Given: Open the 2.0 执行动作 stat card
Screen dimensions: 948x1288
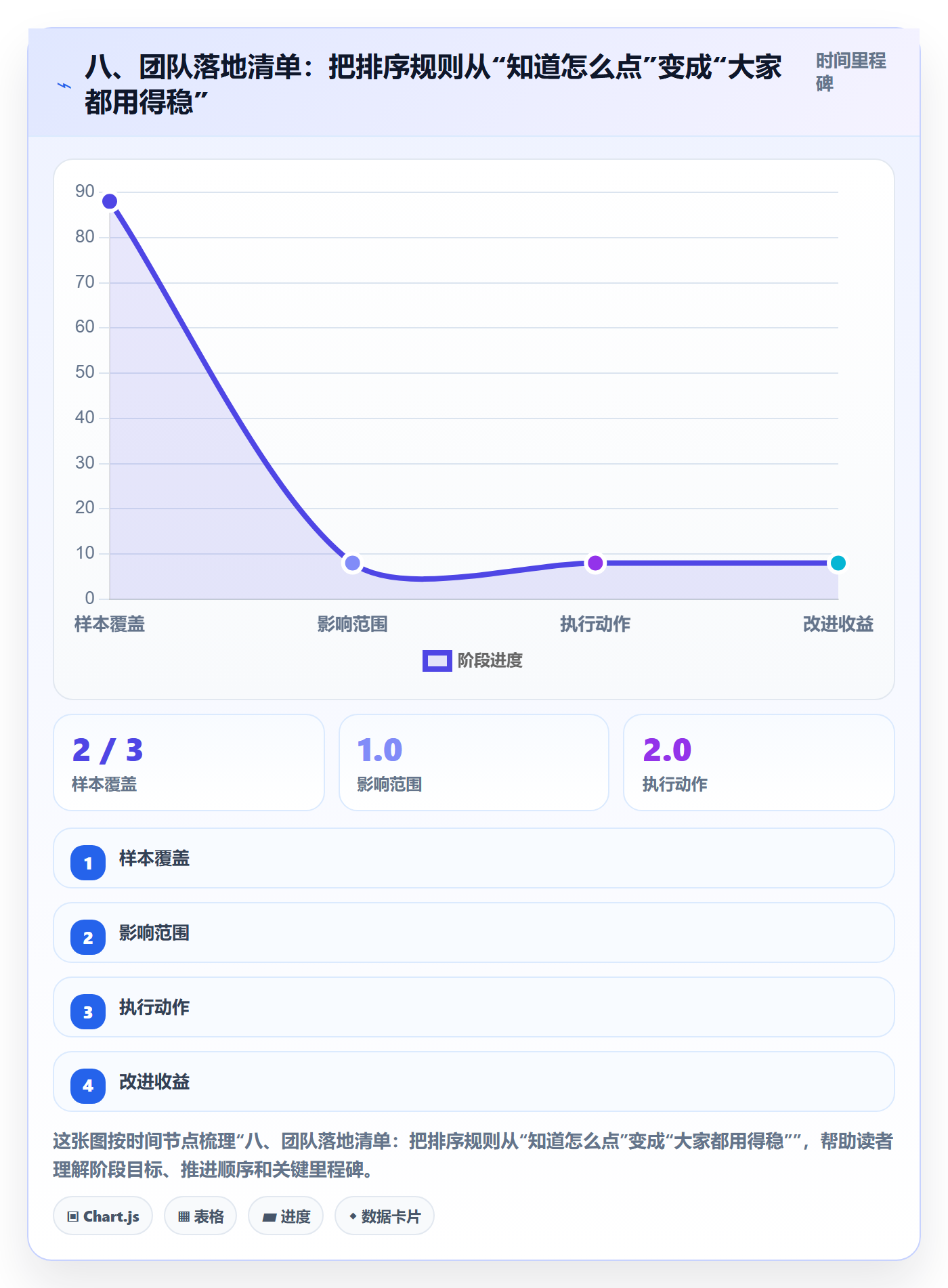Looking at the screenshot, I should [759, 763].
